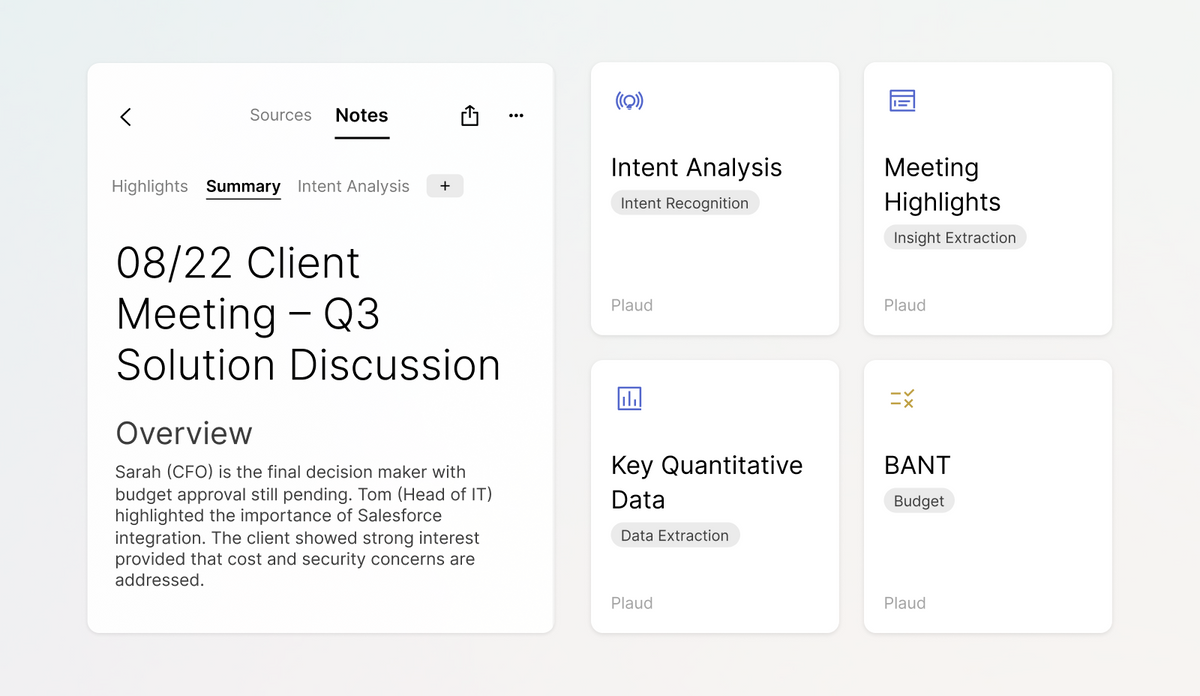Select the Notes tab
This screenshot has height=696, width=1200.
tap(362, 116)
